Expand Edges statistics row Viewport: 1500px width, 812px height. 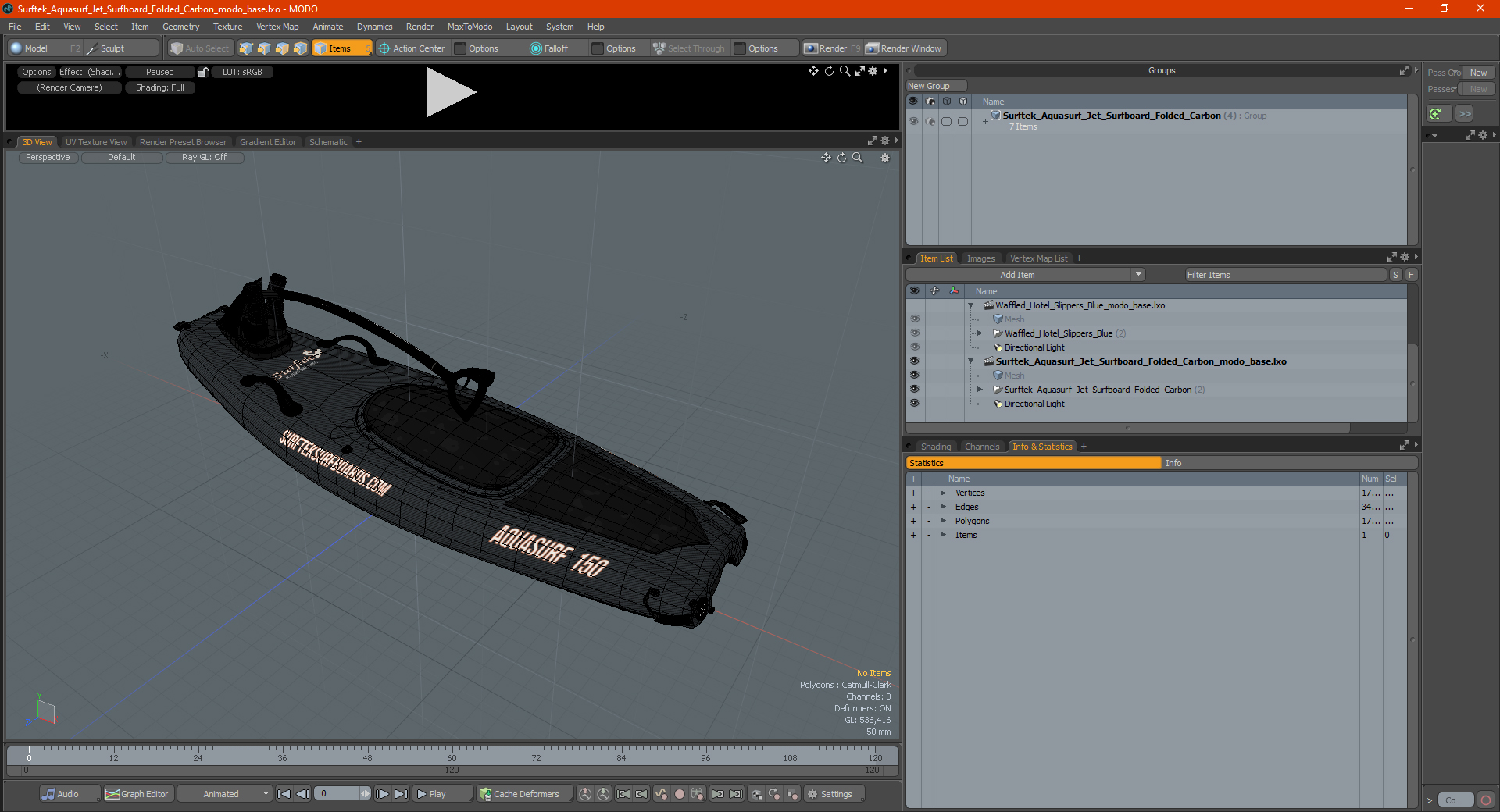click(x=944, y=507)
